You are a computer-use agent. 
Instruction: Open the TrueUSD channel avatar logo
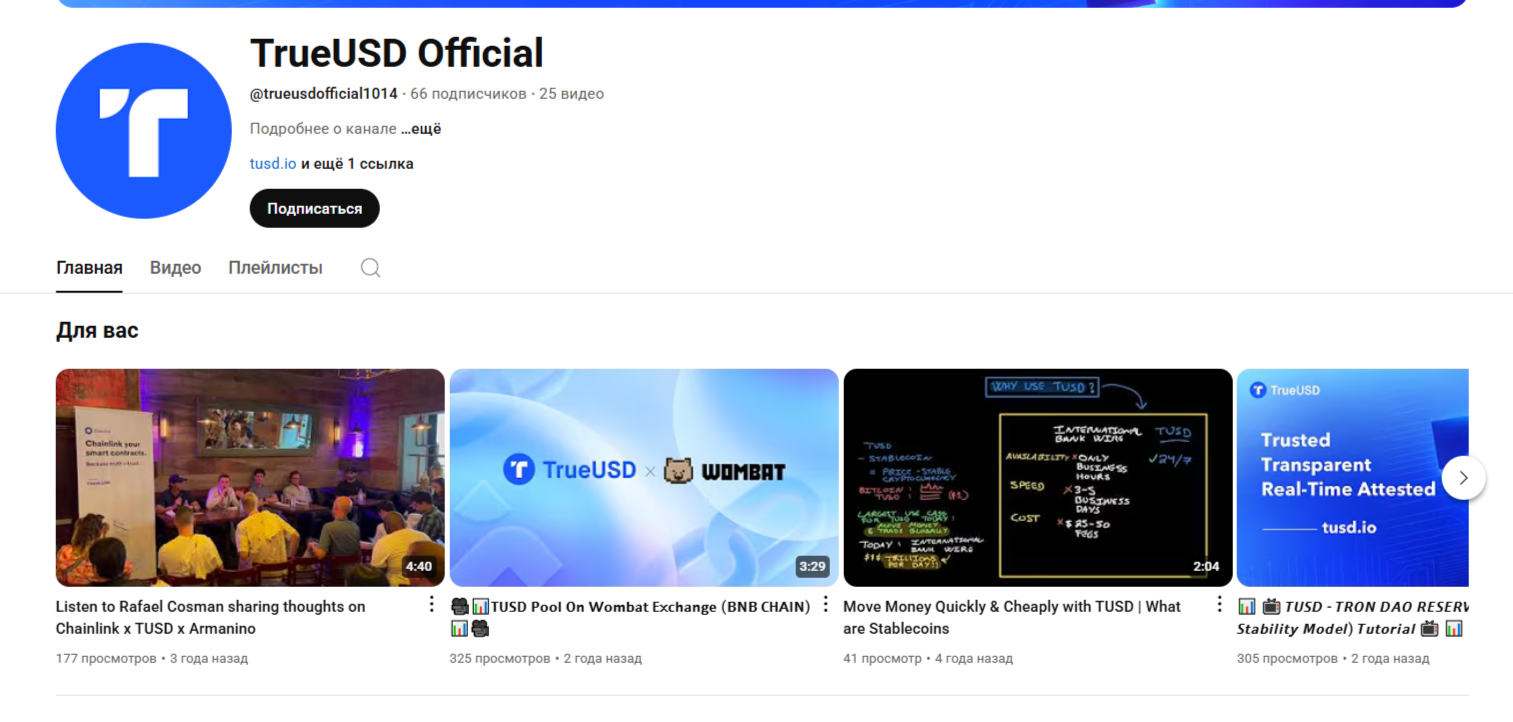click(x=144, y=131)
